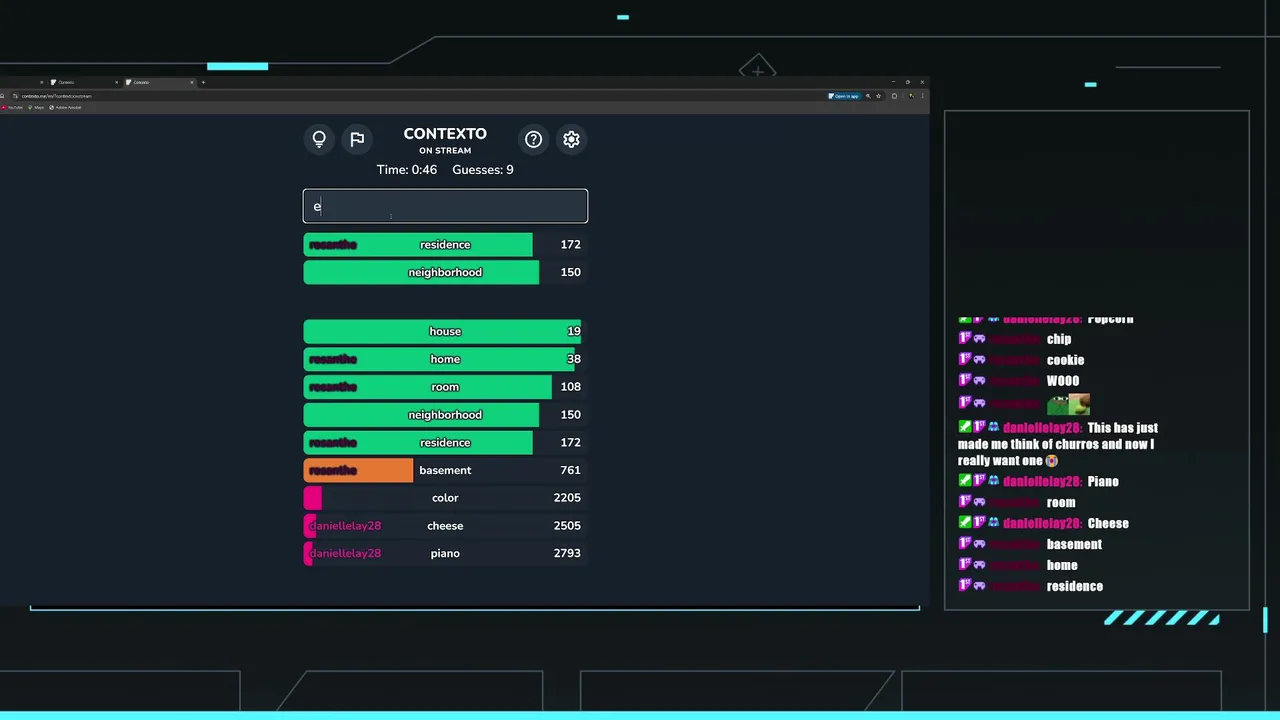Select the piano guess row in game list
Screen dimensions: 1280x720
(x=445, y=553)
